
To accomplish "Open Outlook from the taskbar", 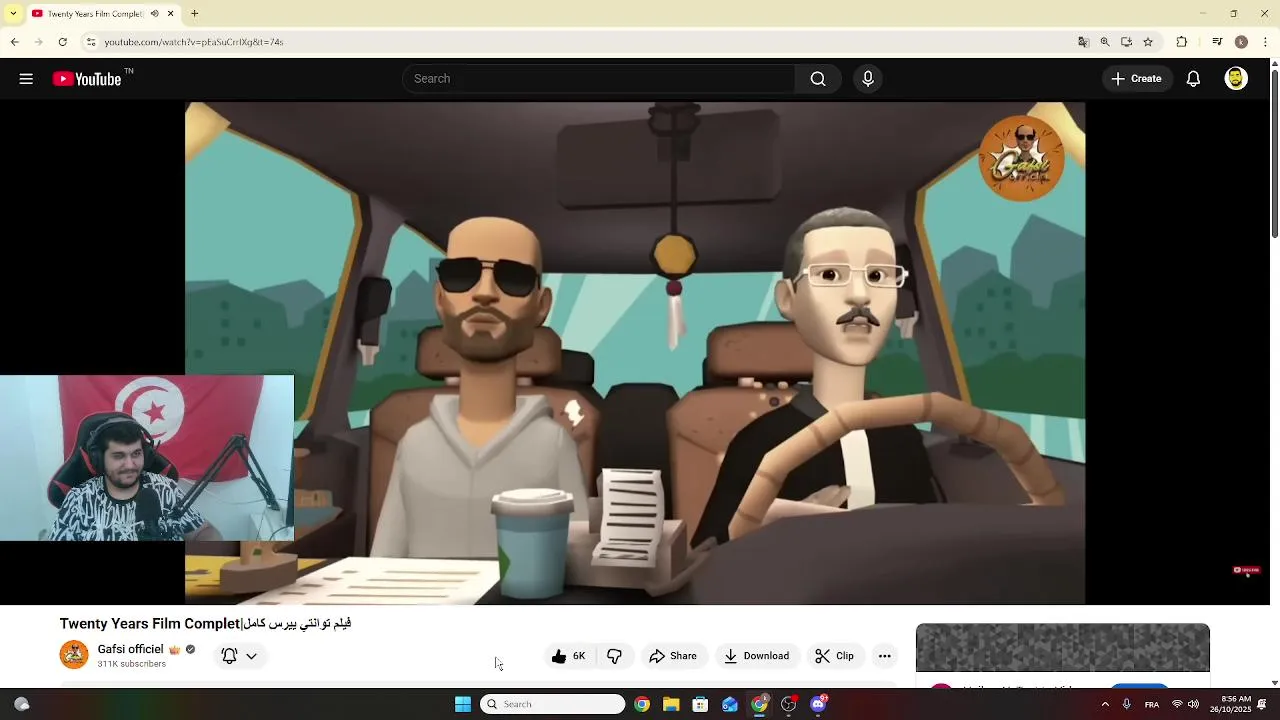I will pyautogui.click(x=730, y=704).
